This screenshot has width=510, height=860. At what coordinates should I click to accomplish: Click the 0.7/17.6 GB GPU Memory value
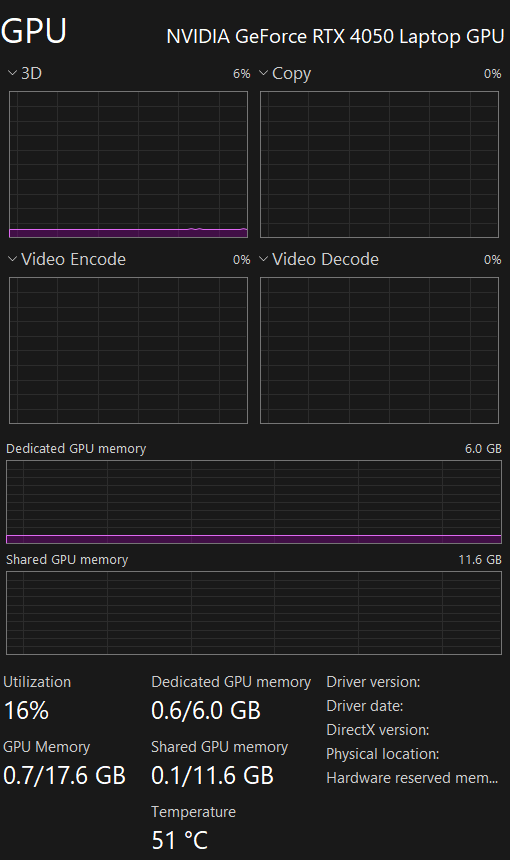64,776
